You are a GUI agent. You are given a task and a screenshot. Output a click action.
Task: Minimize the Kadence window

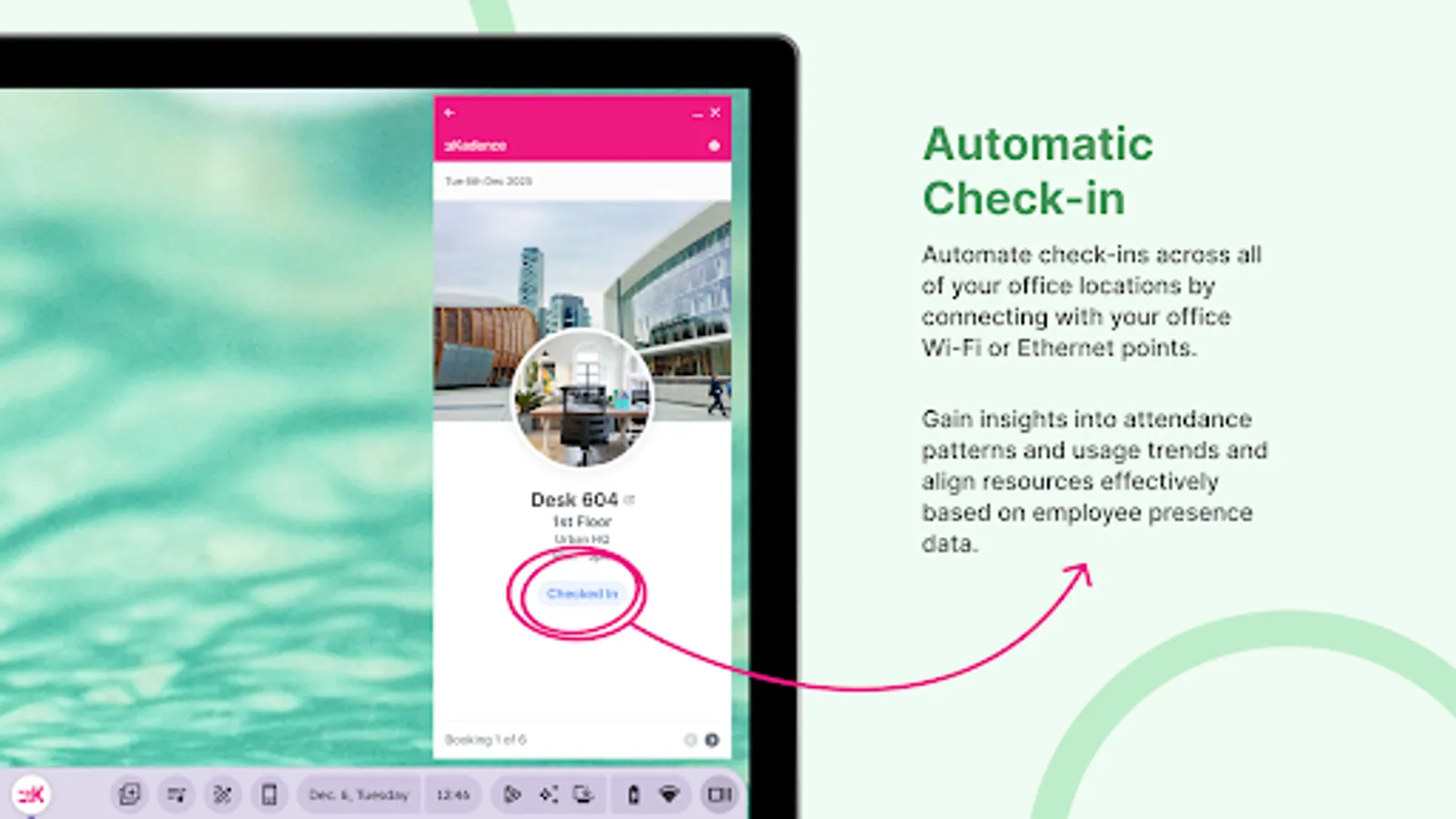coord(697,114)
